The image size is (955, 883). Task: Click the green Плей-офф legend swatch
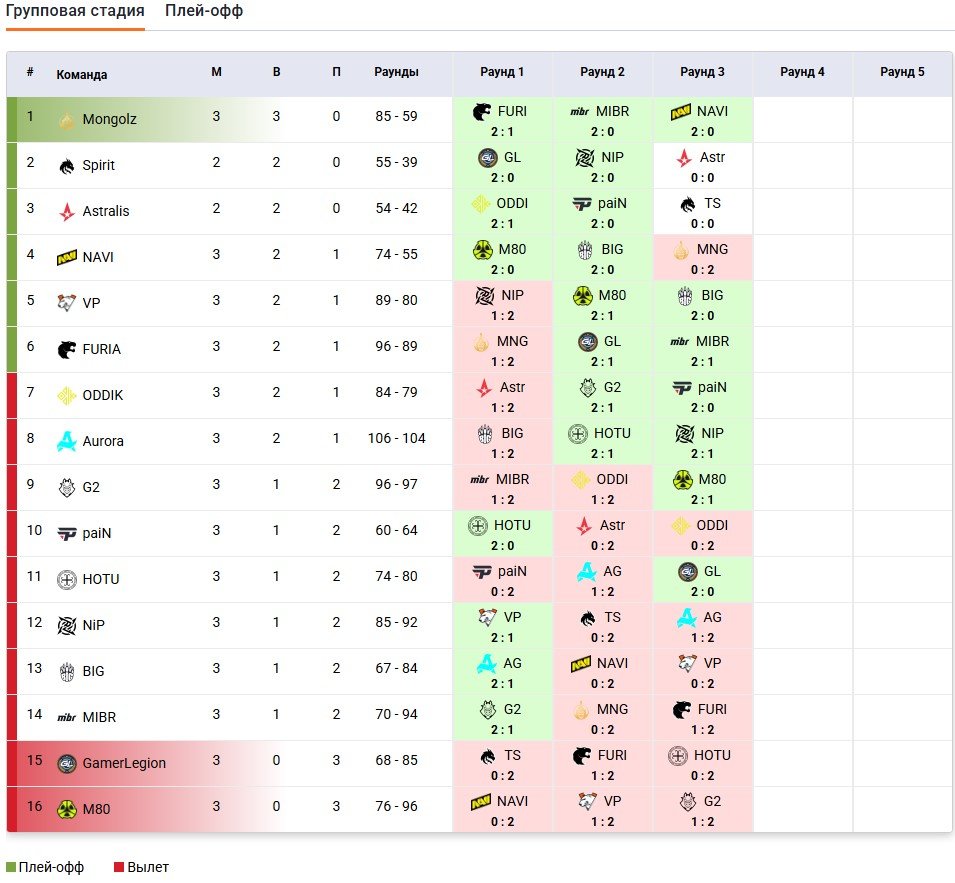click(x=11, y=868)
